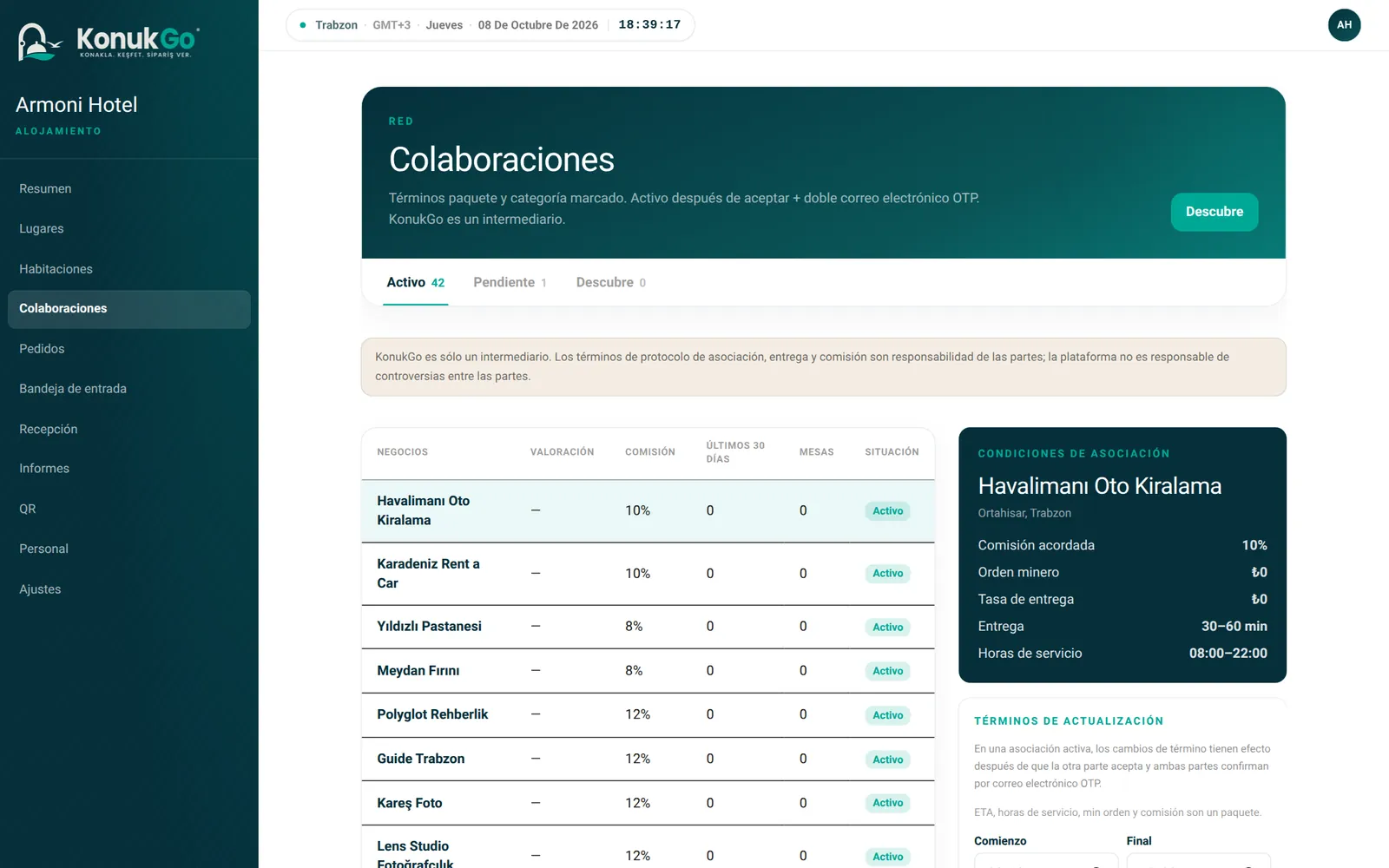The width and height of the screenshot is (1389, 868).
Task: Open the Habitaciones section
Action: click(129, 269)
